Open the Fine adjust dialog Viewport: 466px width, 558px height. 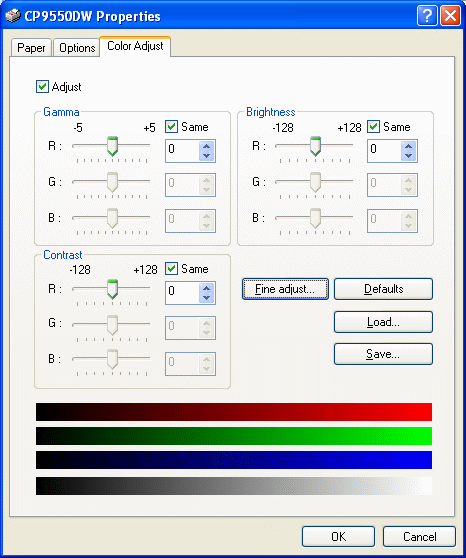[x=285, y=289]
